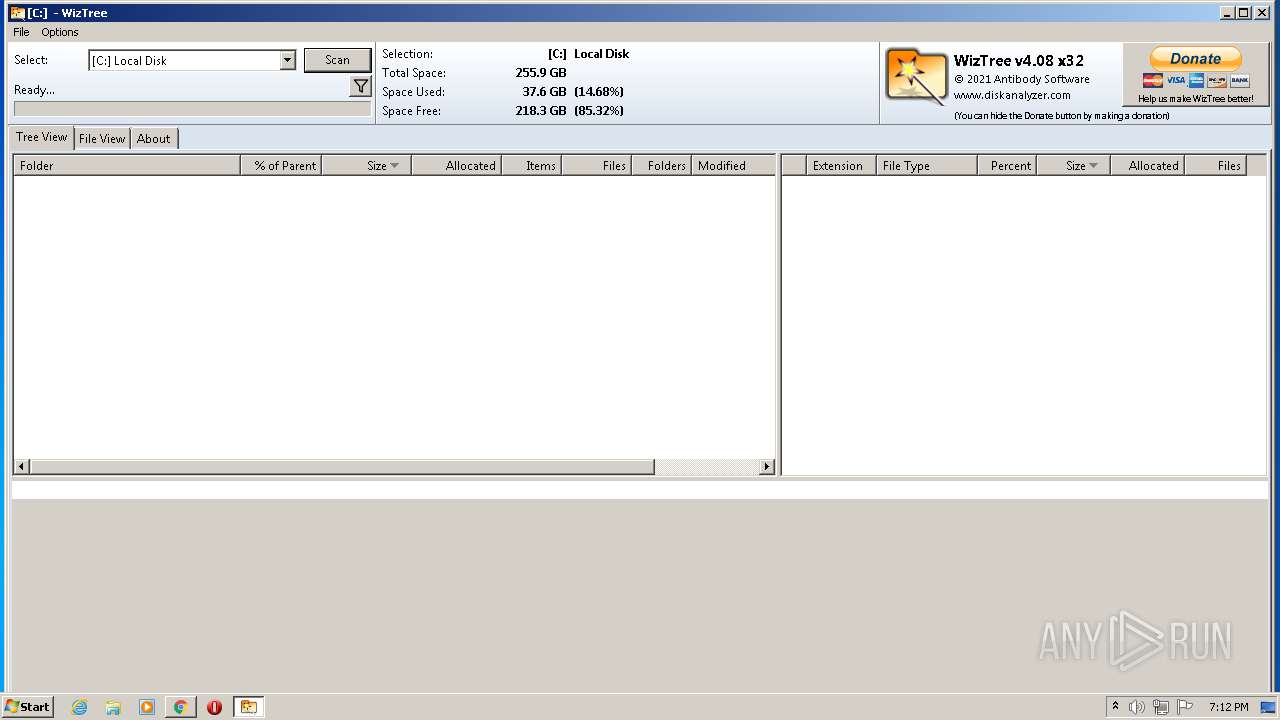Image resolution: width=1280 pixels, height=720 pixels.
Task: Click the Action Center flag icon
Action: 1185,707
